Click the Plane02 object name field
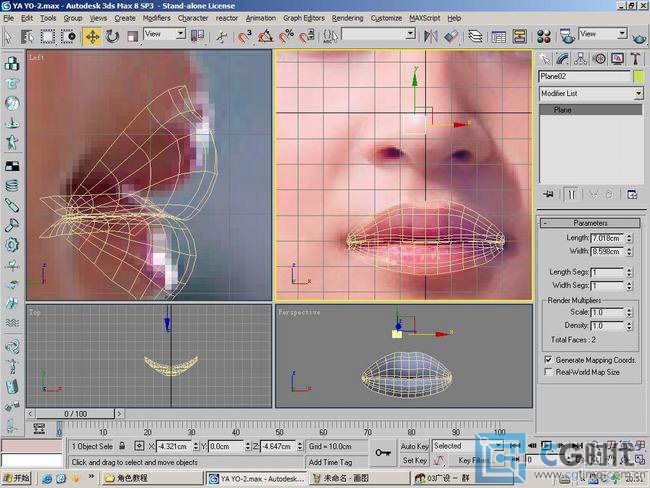Image resolution: width=650 pixels, height=488 pixels. click(585, 76)
